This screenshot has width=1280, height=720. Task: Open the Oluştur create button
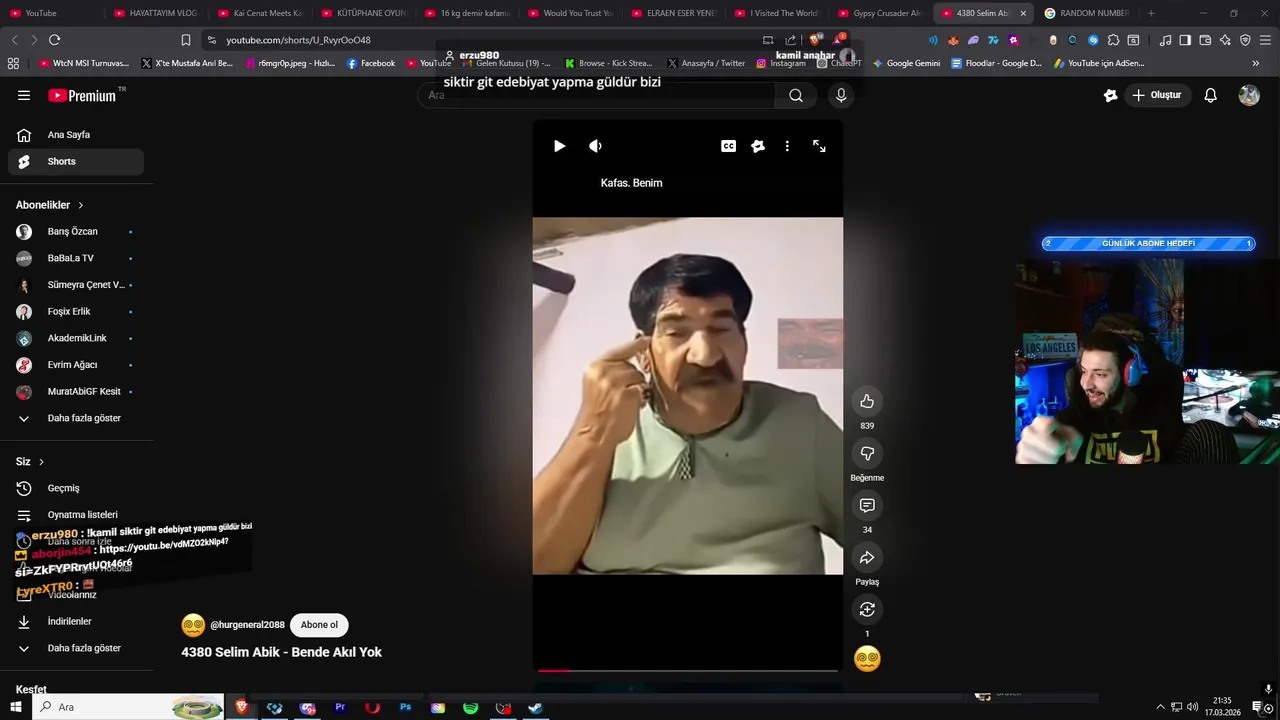tap(1157, 95)
